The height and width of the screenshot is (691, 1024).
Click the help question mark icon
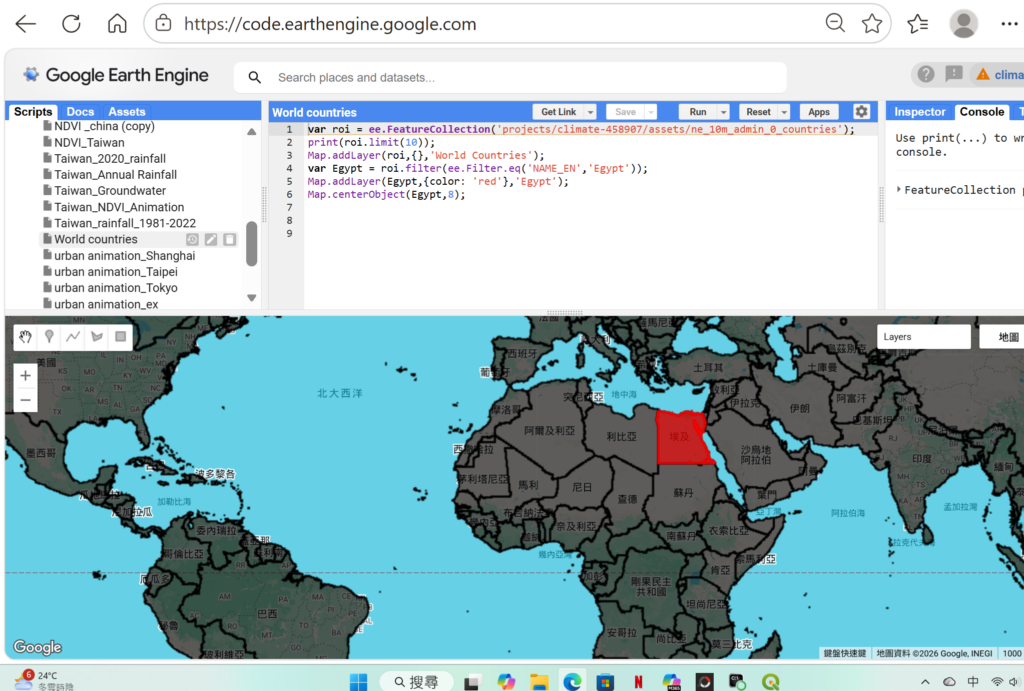[926, 74]
